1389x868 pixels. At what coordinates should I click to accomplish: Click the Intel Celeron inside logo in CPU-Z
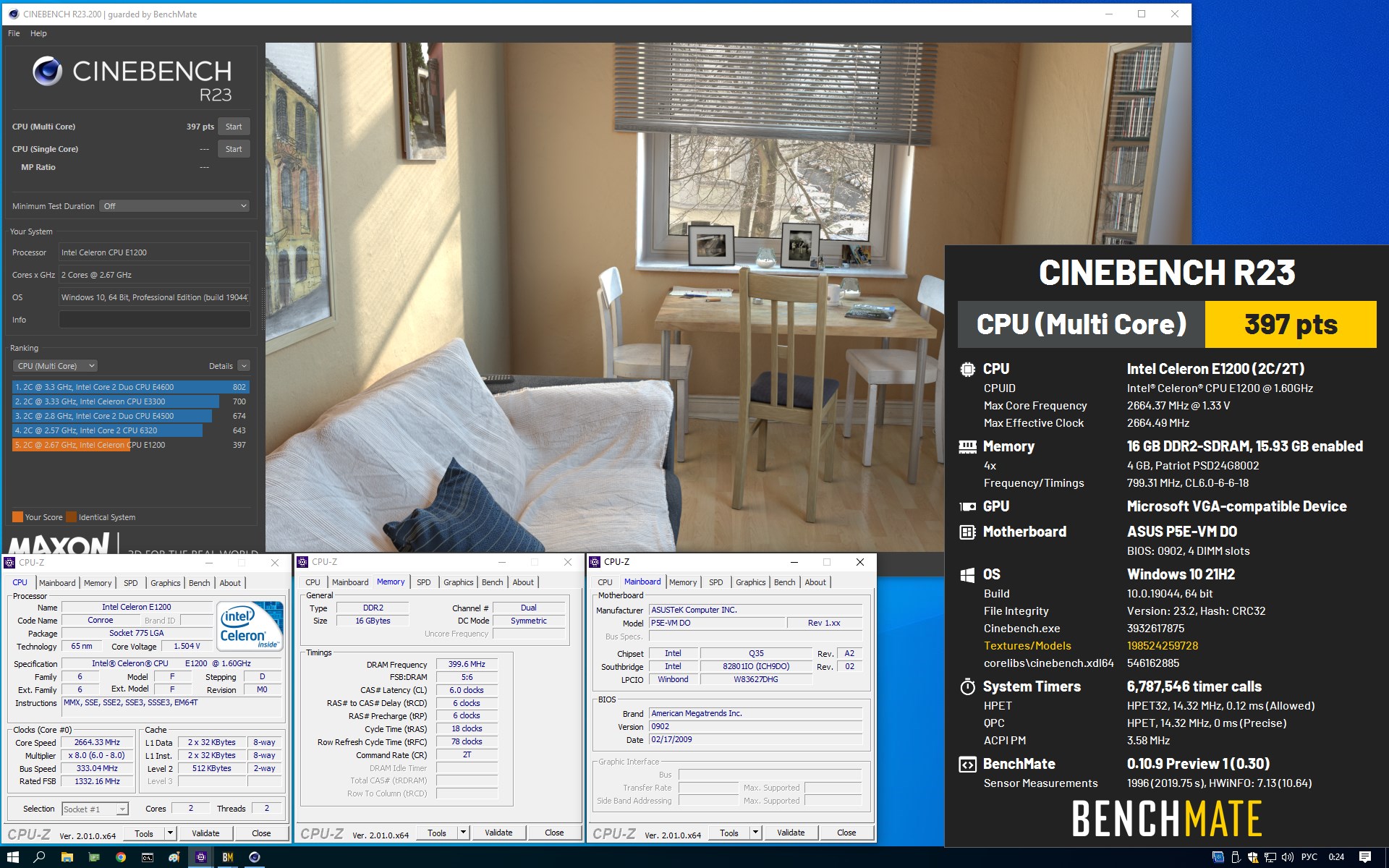click(x=250, y=626)
